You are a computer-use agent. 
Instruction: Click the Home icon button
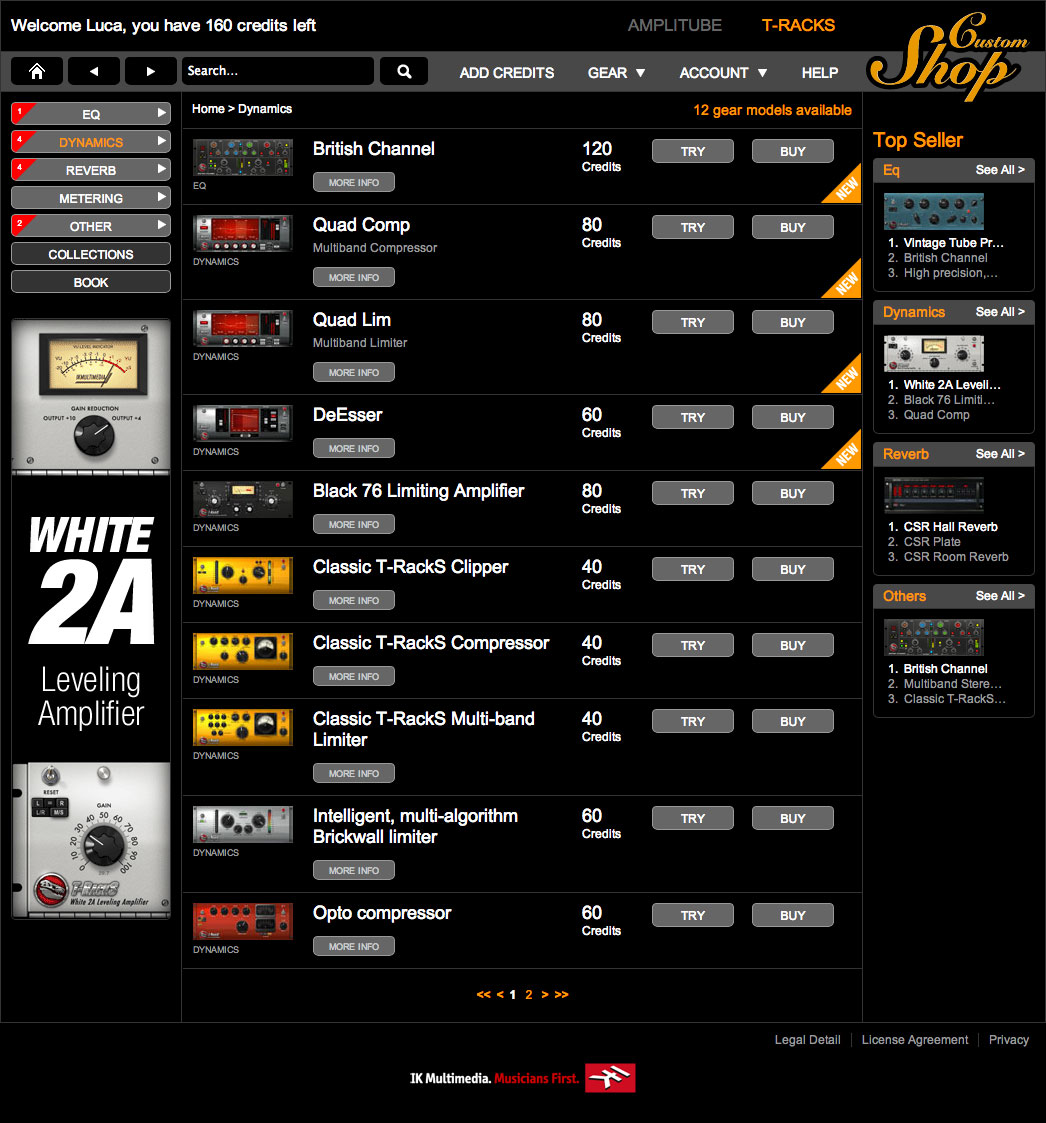(x=37, y=71)
